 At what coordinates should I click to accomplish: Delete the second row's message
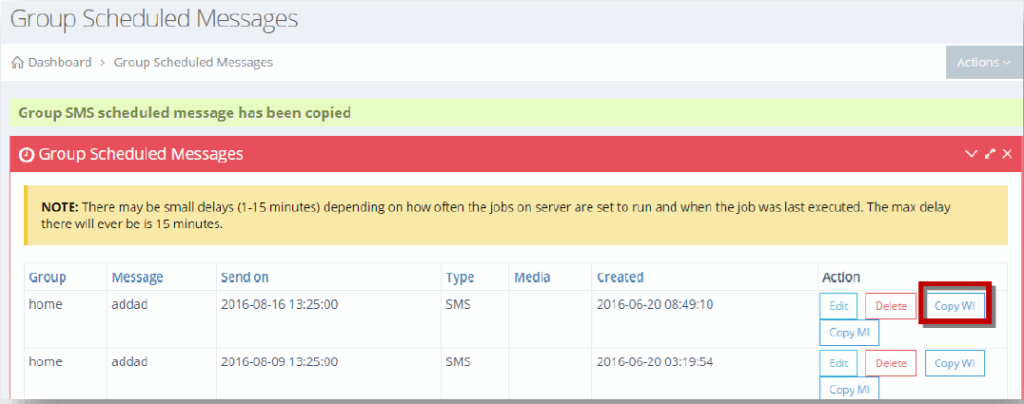pyautogui.click(x=891, y=364)
